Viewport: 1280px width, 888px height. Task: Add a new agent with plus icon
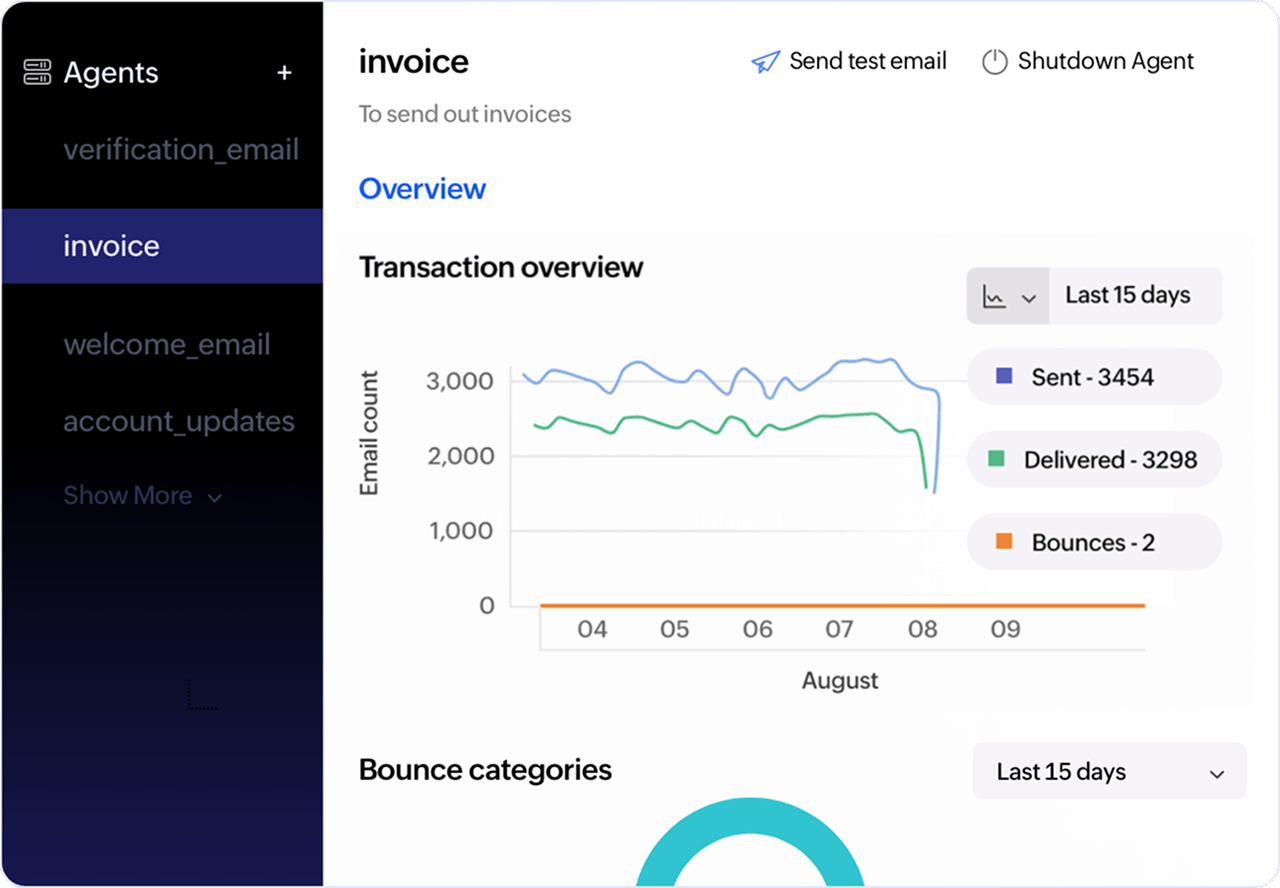pyautogui.click(x=284, y=73)
